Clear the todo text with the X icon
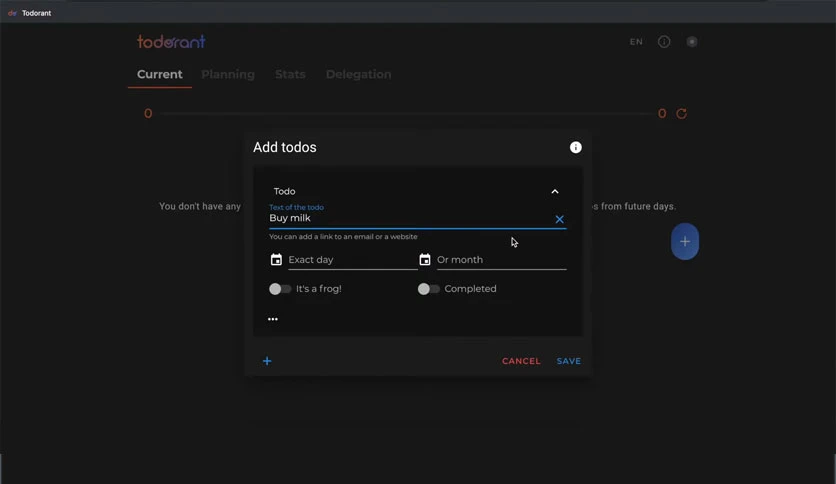The height and width of the screenshot is (484, 836). point(559,219)
